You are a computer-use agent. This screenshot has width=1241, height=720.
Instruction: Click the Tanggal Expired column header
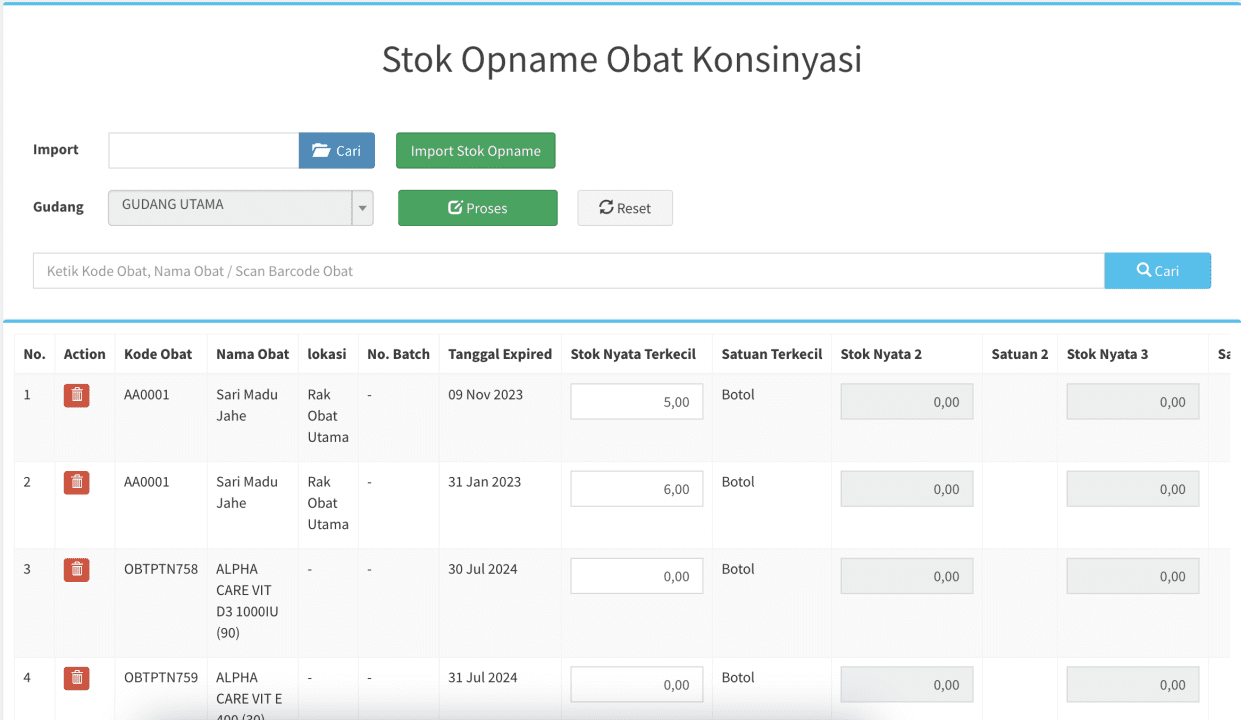click(x=500, y=354)
